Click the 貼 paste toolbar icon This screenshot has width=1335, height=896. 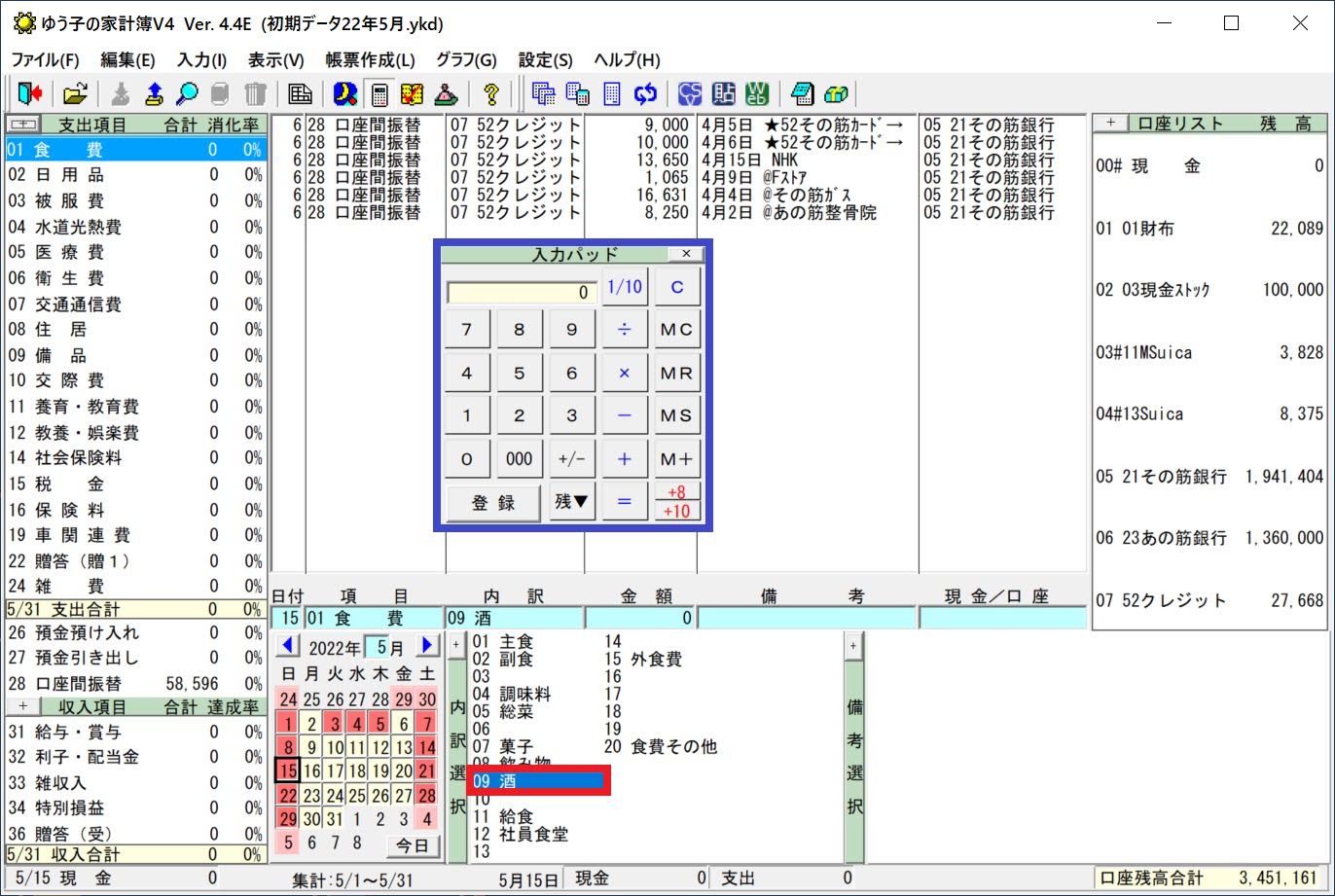[723, 93]
